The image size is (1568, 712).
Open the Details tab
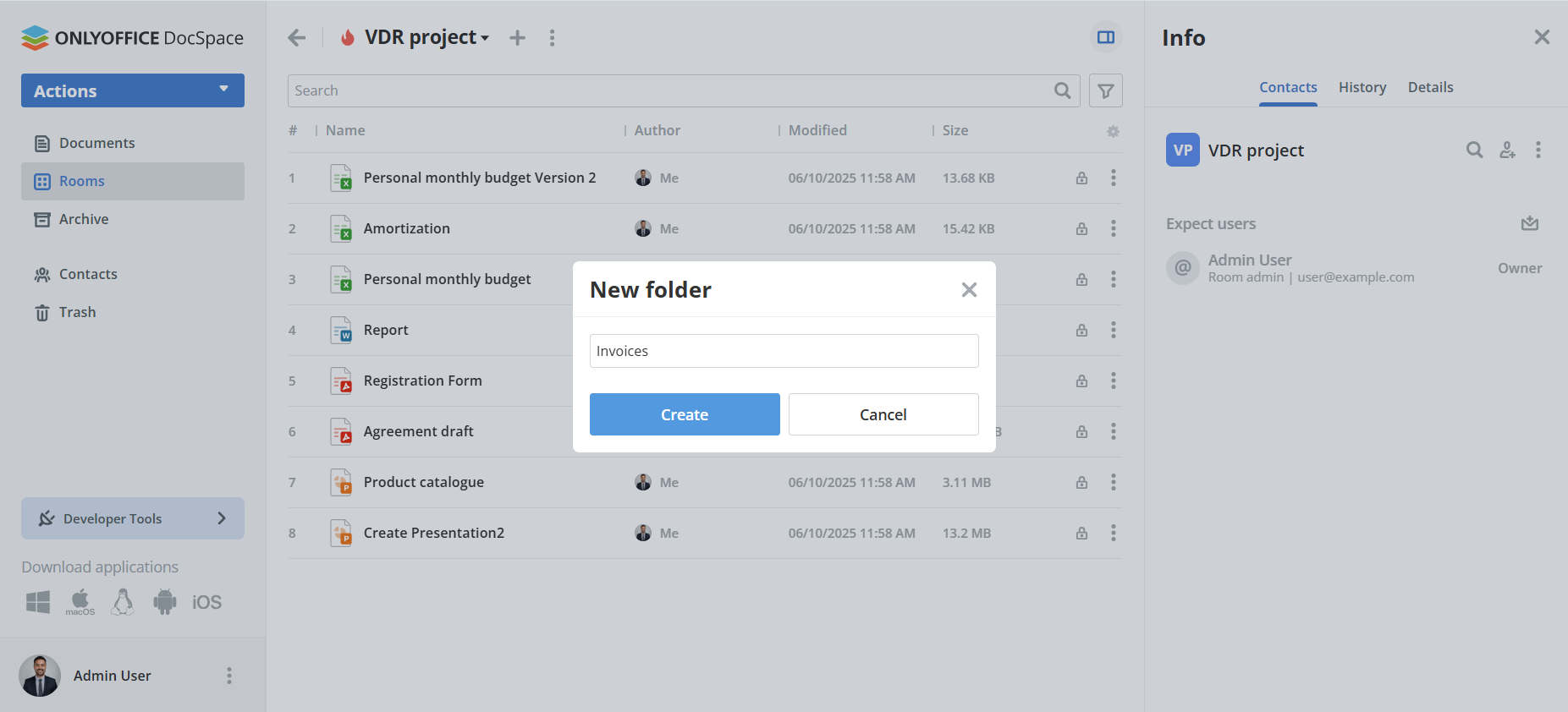pos(1430,88)
